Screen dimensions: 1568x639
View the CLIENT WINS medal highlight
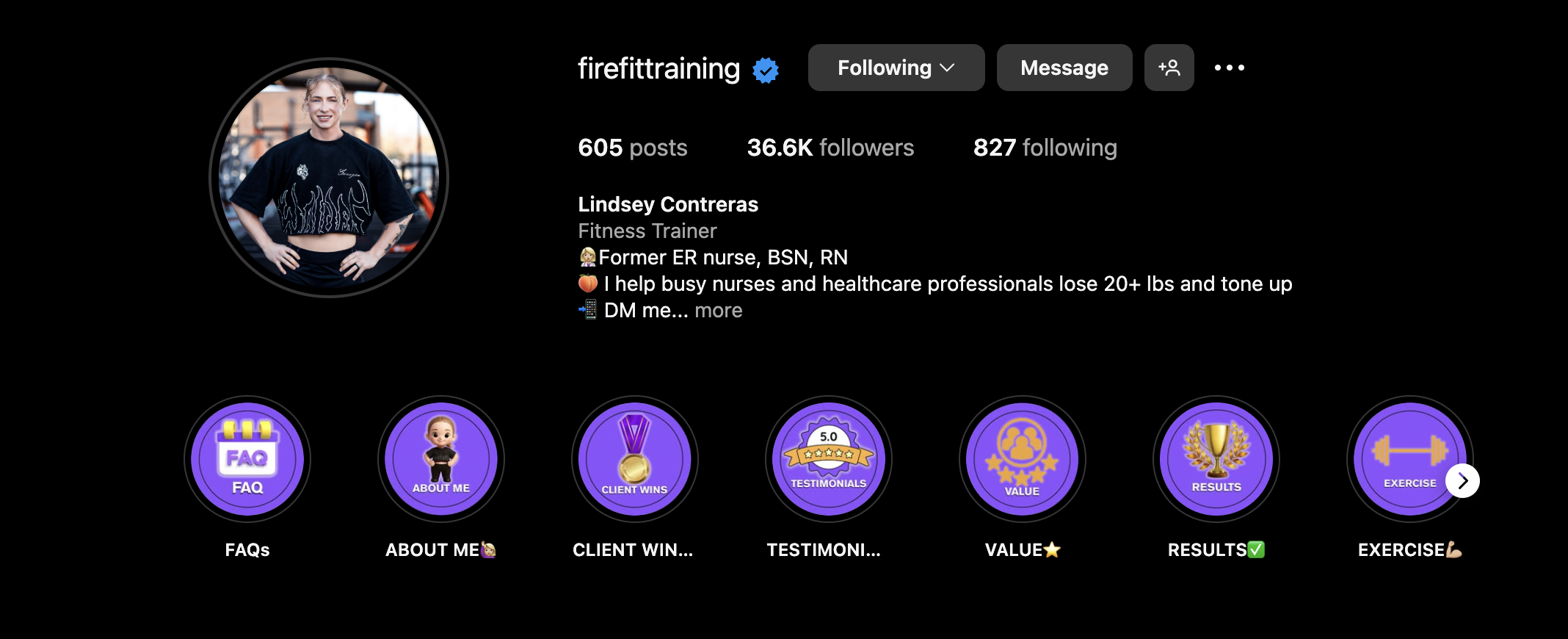pyautogui.click(x=635, y=459)
